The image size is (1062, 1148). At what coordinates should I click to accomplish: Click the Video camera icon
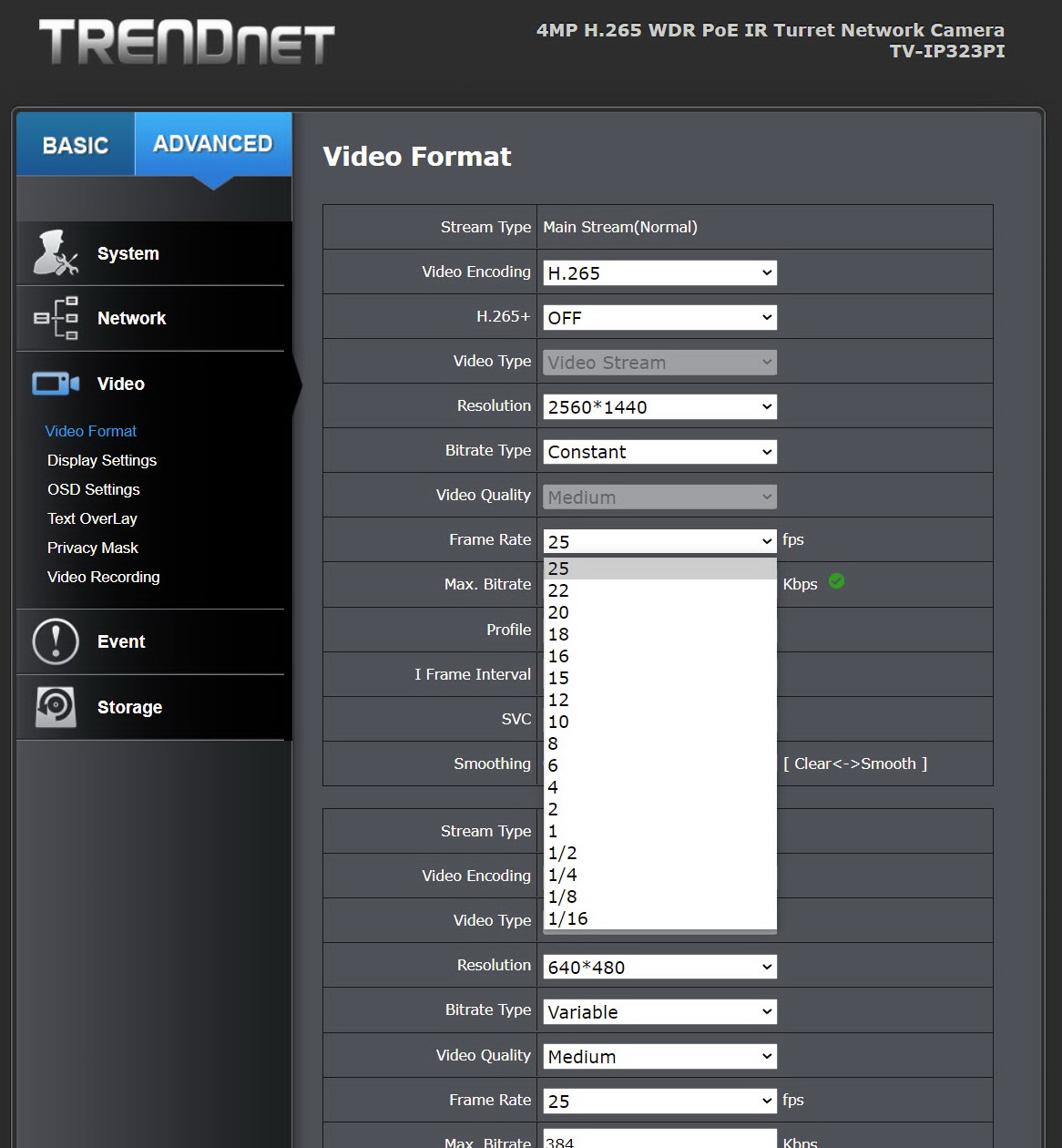pyautogui.click(x=56, y=384)
